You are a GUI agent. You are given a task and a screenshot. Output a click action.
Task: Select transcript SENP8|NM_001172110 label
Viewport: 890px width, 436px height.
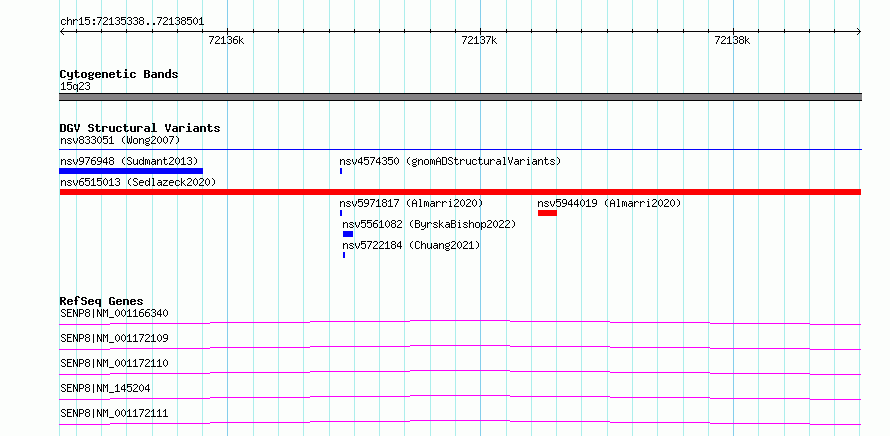(114, 363)
